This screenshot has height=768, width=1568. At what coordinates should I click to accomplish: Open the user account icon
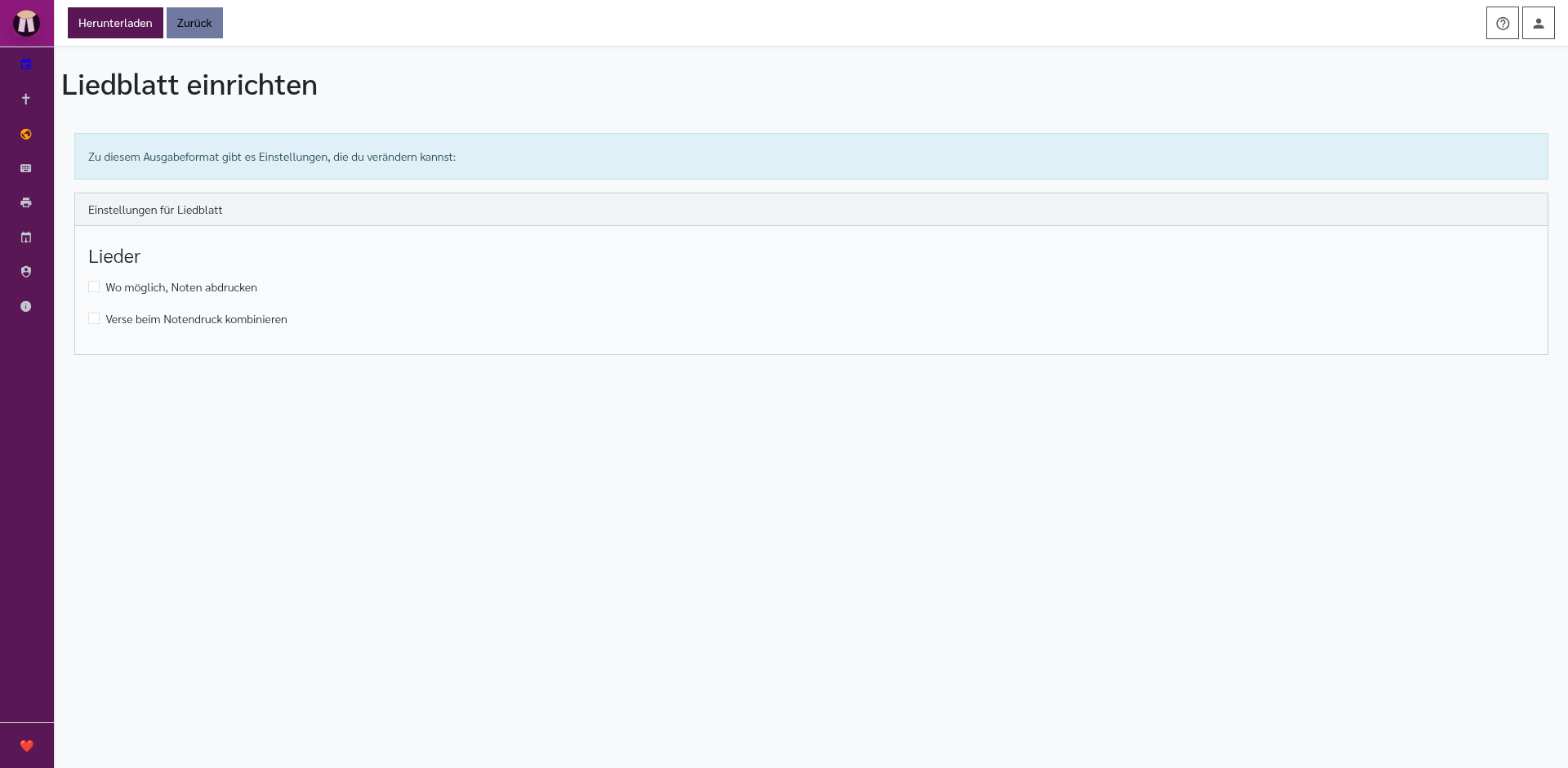[1539, 23]
